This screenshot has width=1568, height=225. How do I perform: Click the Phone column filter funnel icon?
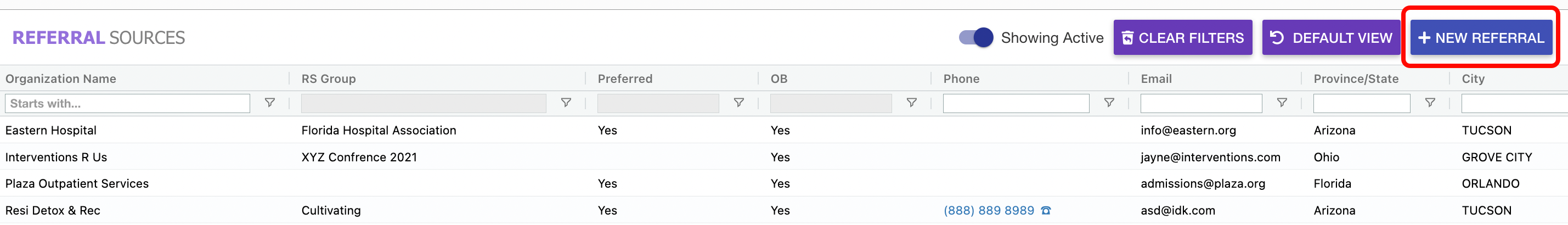pyautogui.click(x=1109, y=103)
